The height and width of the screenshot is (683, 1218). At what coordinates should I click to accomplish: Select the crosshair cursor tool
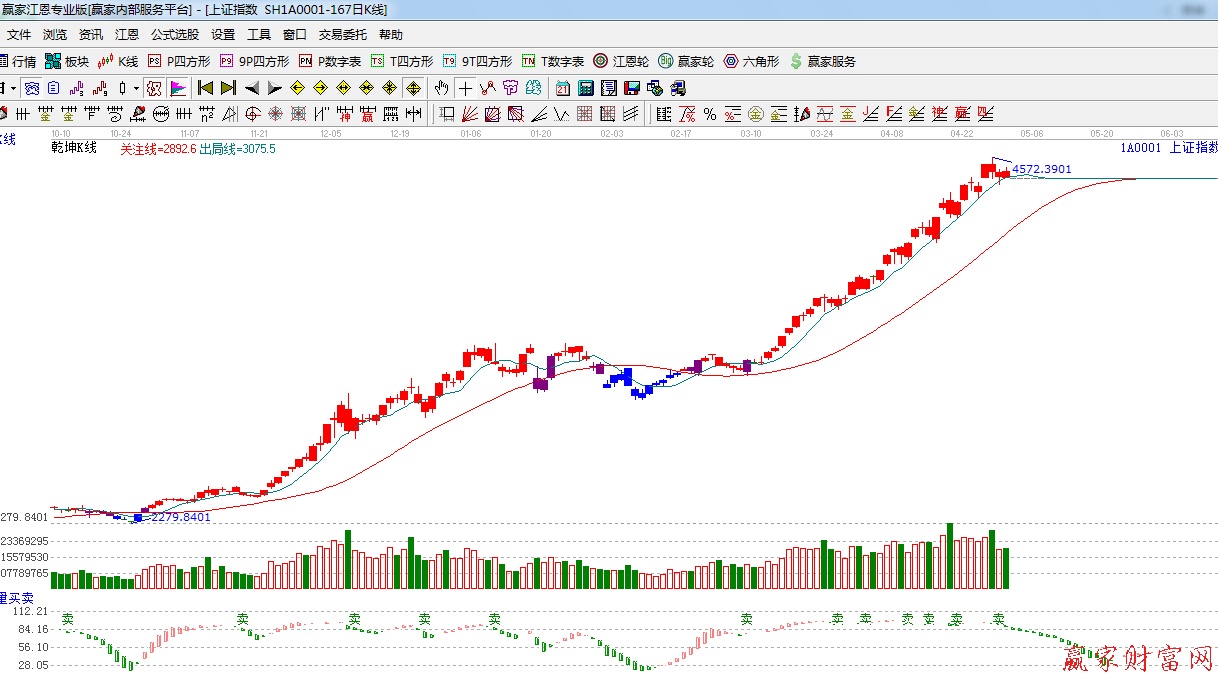(x=465, y=88)
